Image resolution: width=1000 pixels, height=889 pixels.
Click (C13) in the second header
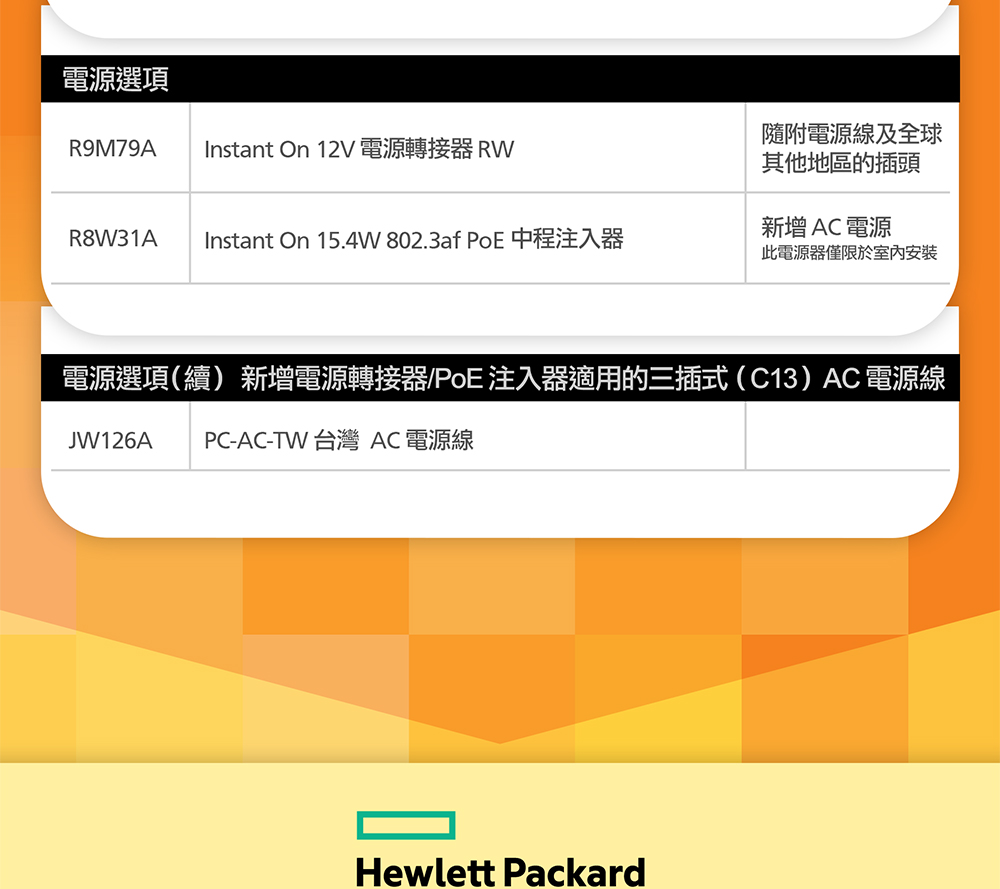click(774, 379)
